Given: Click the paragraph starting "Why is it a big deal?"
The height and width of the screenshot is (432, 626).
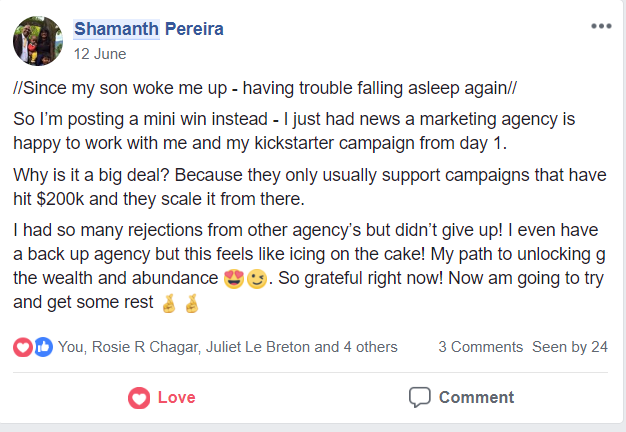Looking at the screenshot, I should coord(310,187).
